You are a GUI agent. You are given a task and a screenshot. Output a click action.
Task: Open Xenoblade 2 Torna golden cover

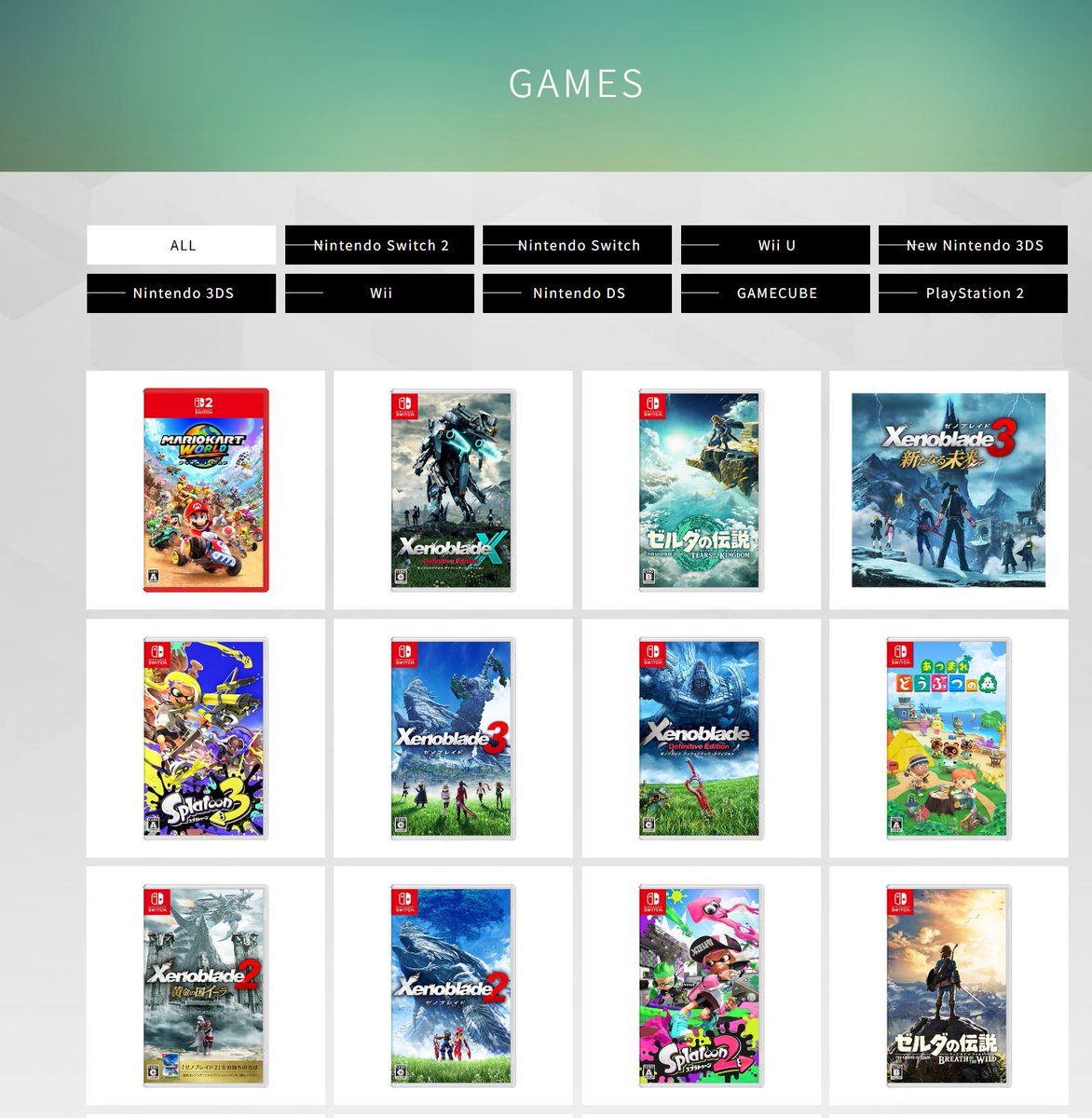coord(206,986)
